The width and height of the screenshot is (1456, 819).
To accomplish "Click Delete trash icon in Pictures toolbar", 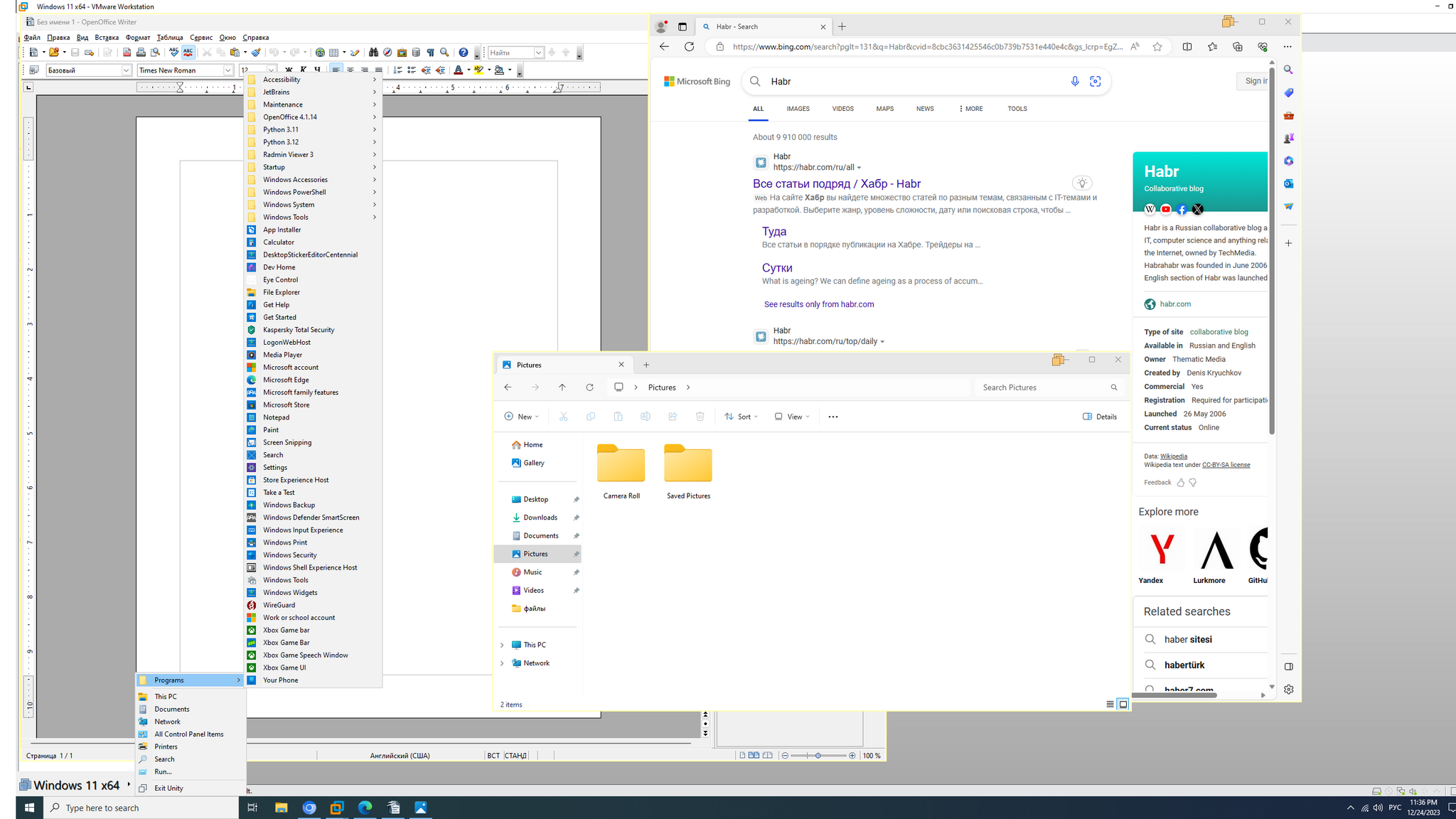I will (700, 417).
